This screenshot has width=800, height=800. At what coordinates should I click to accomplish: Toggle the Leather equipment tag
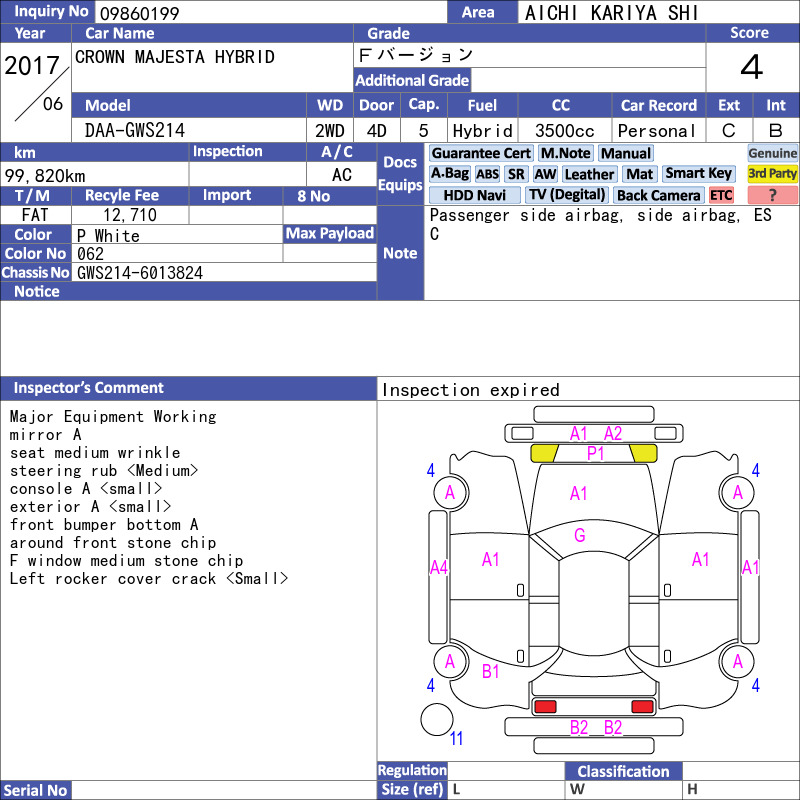coord(590,174)
